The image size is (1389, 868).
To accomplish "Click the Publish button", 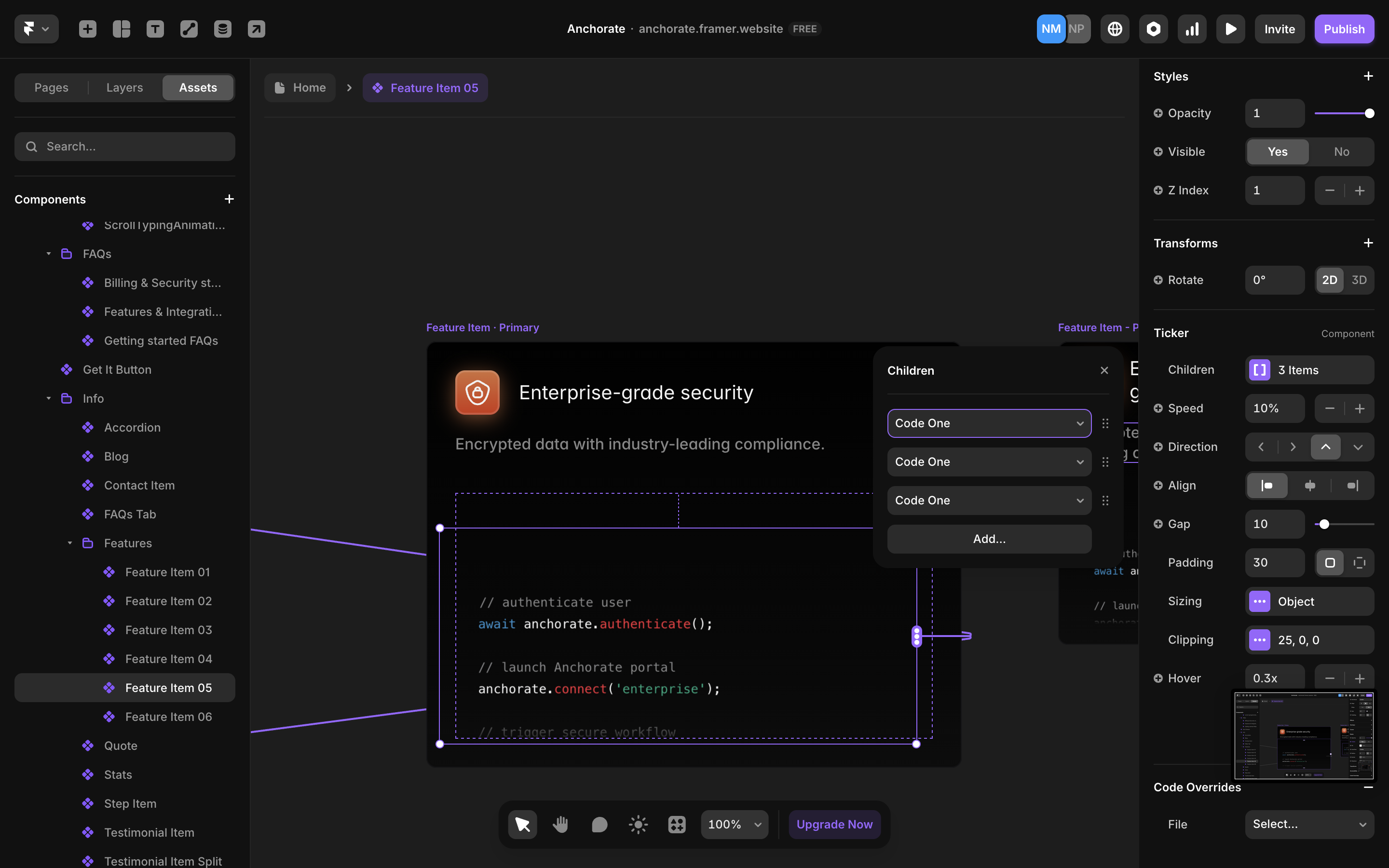I will click(x=1344, y=29).
